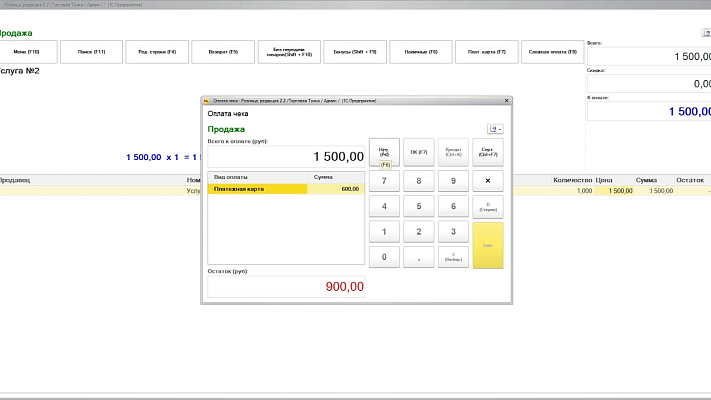The width and height of the screenshot is (711, 400).
Task: Click the Всего к оплате amount field
Action: pyautogui.click(x=286, y=157)
